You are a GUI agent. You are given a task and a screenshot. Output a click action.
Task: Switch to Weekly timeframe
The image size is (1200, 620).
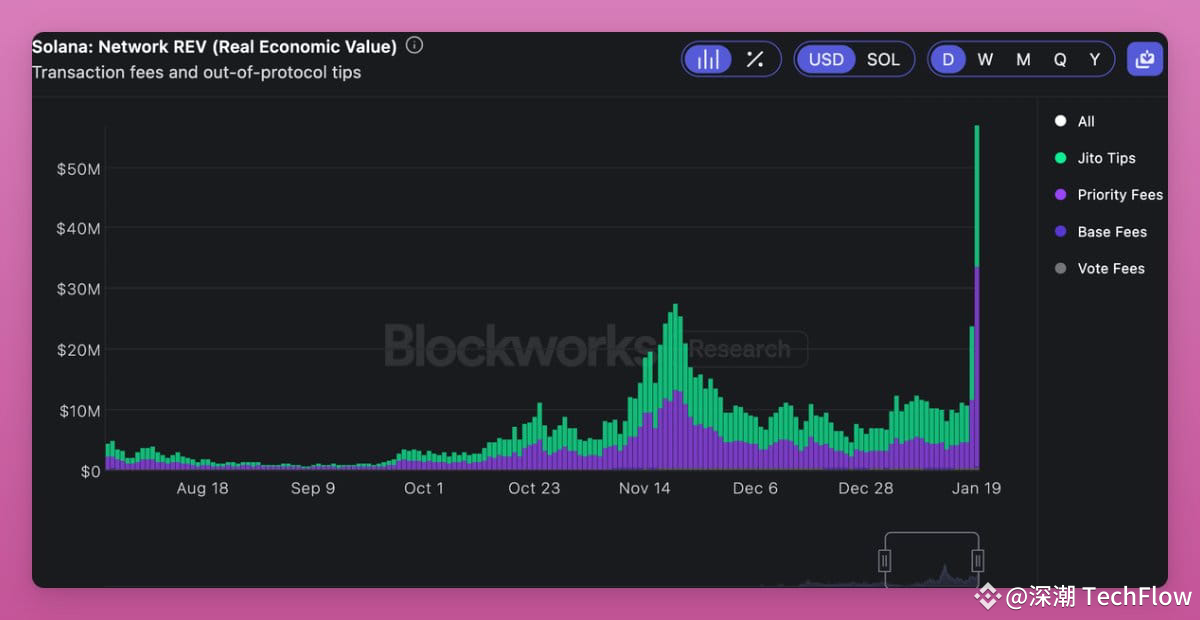[985, 59]
